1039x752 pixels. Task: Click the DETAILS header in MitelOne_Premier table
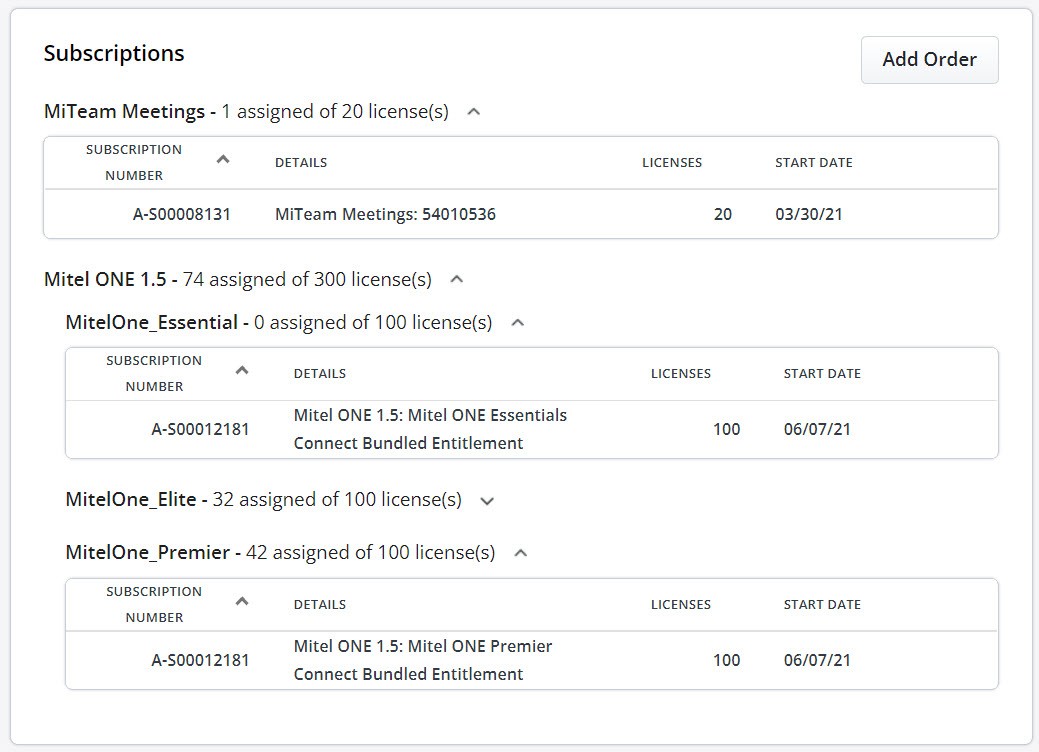[x=319, y=605]
